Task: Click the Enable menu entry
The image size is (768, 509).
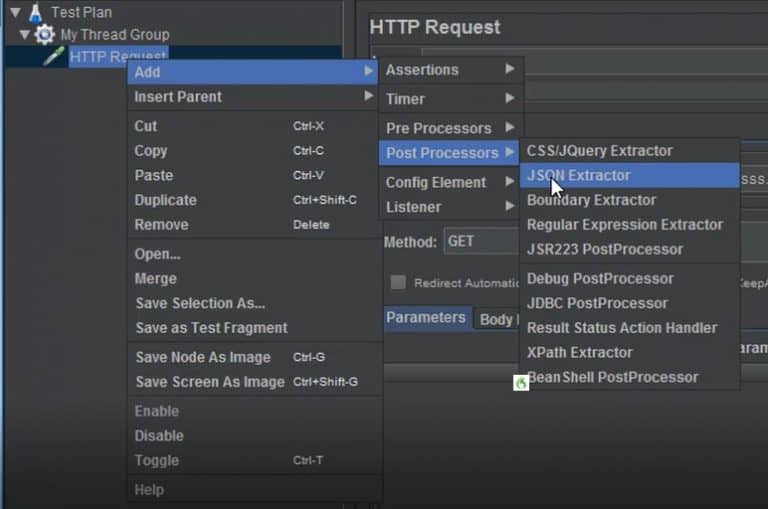Action: point(253,411)
